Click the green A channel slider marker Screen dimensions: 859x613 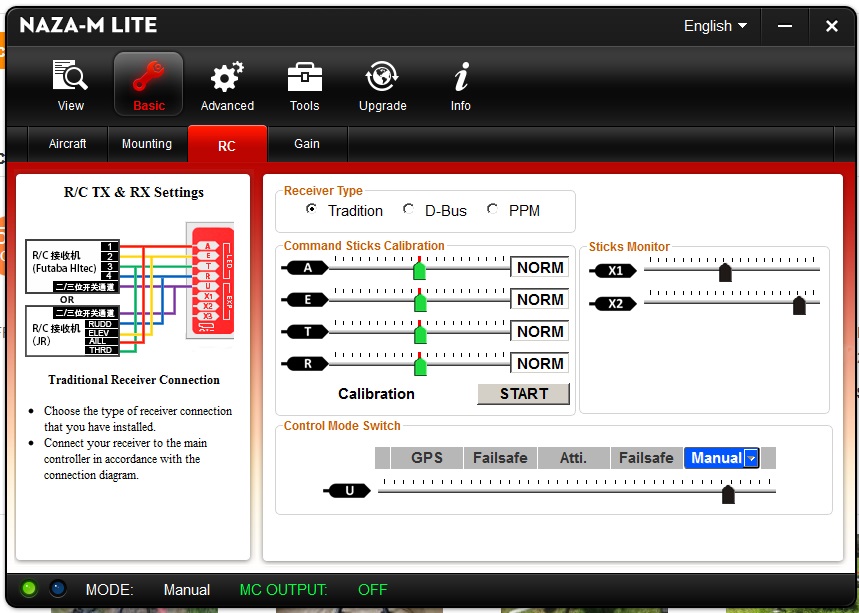(x=419, y=270)
